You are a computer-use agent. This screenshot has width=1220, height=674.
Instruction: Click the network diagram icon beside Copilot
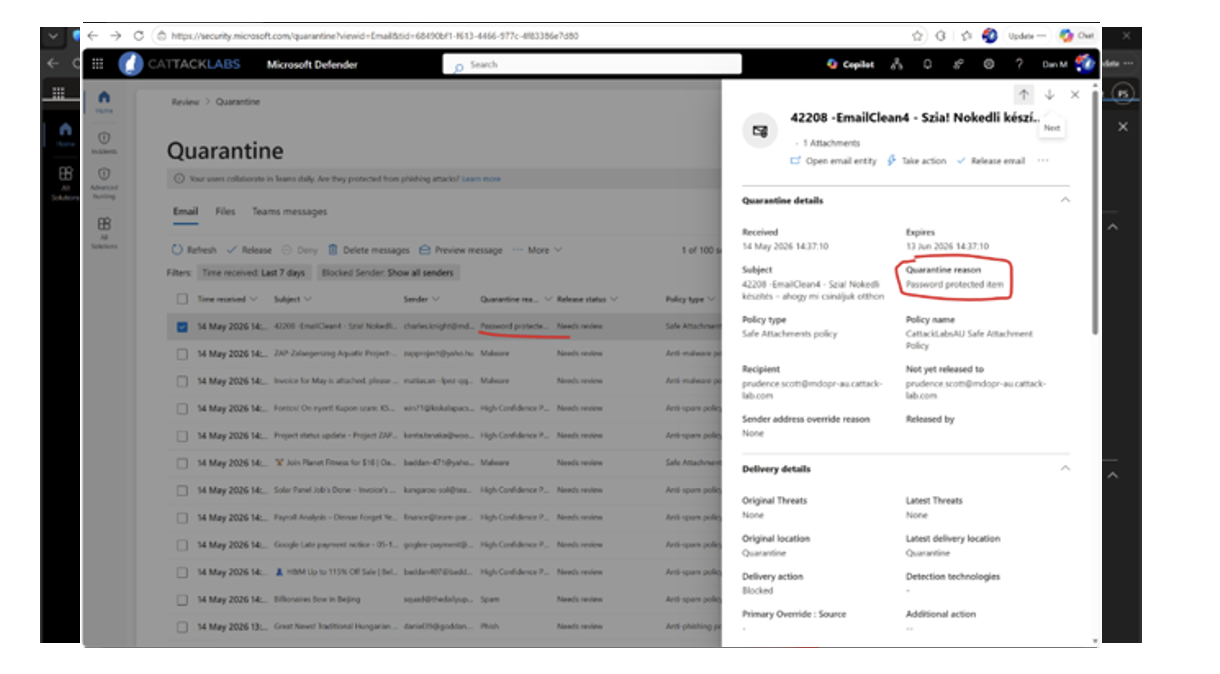896,64
